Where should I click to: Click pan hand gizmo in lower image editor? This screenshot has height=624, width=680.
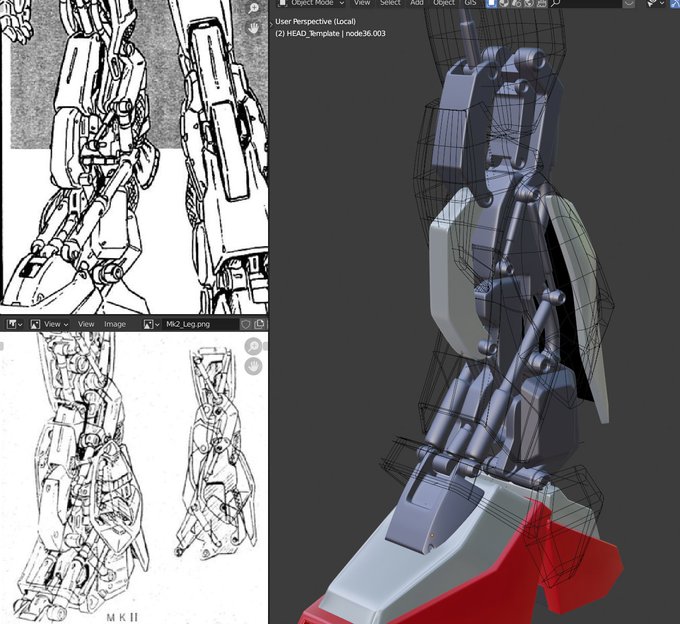(253, 366)
